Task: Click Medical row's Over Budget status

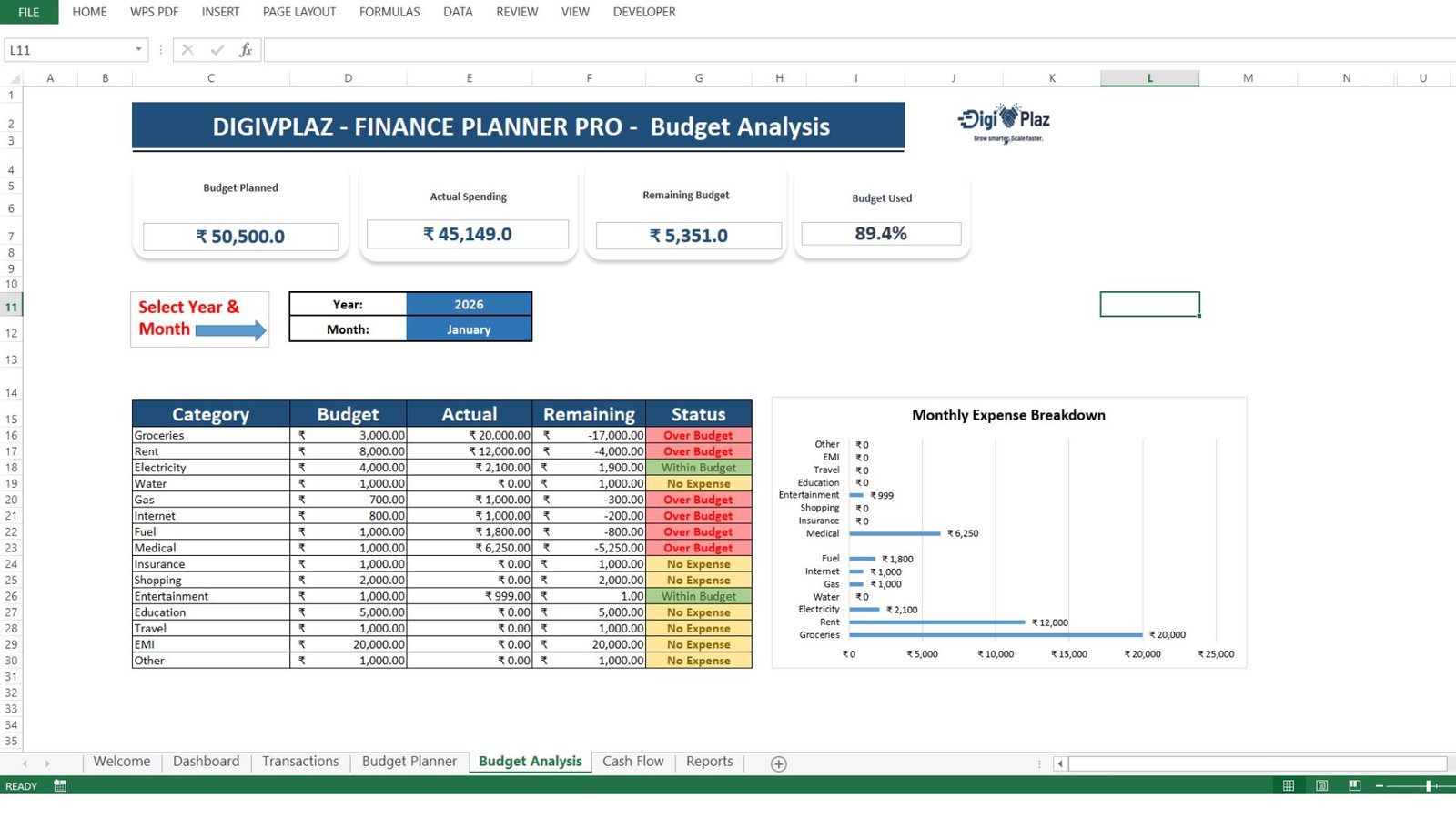Action: [699, 548]
